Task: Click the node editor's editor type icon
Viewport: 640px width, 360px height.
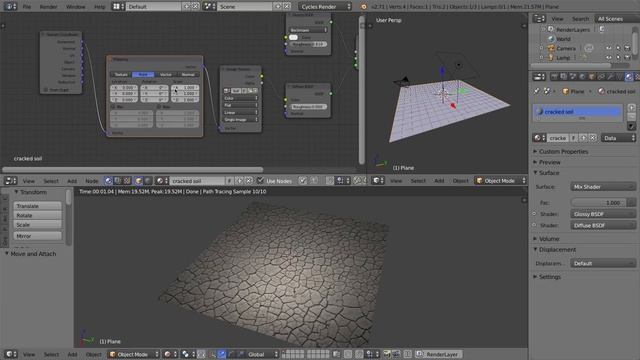Action: coord(10,180)
